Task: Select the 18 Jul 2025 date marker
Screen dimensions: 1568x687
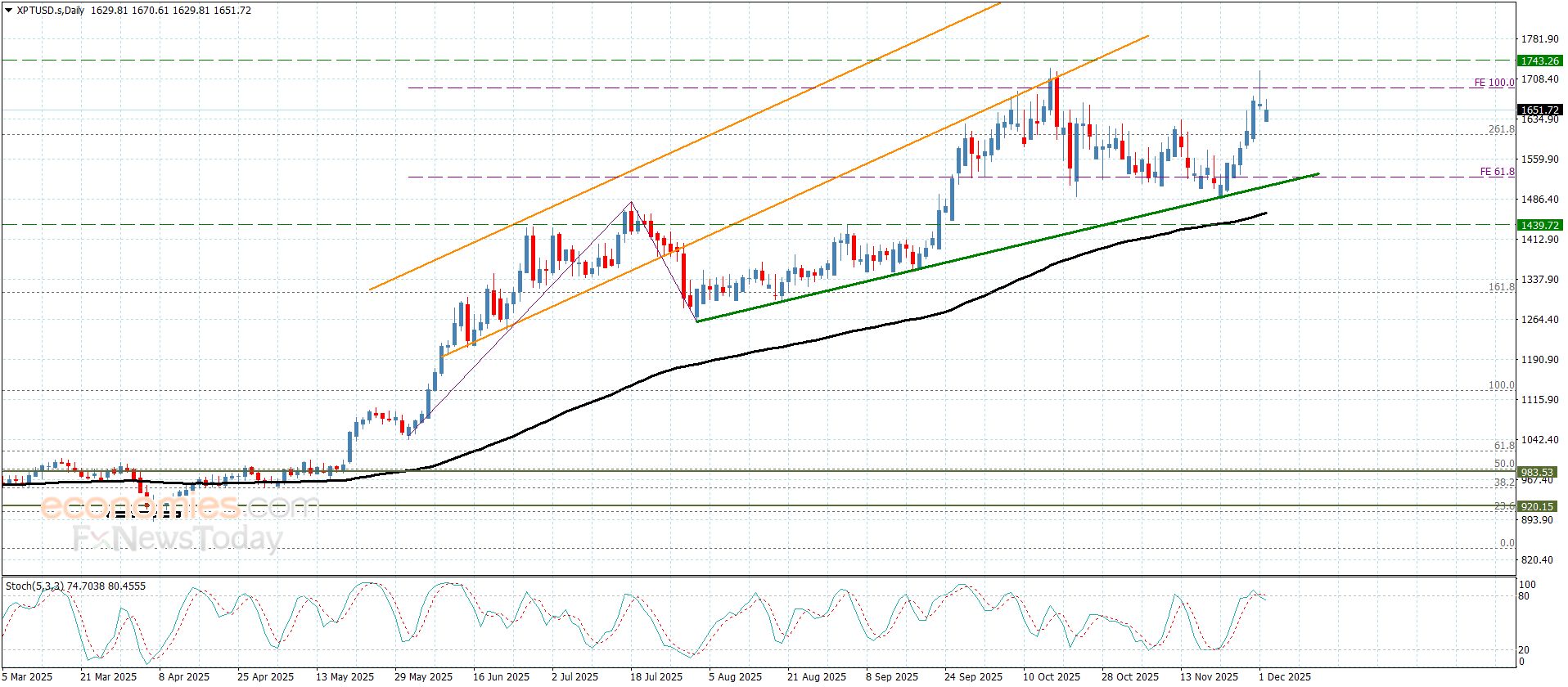Action: [x=656, y=677]
